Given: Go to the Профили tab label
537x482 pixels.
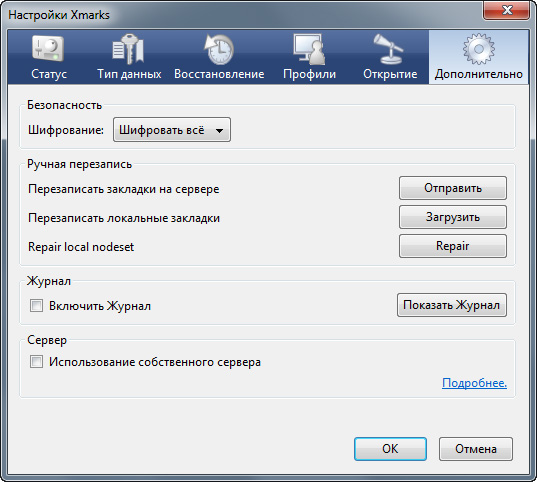Looking at the screenshot, I should [310, 74].
